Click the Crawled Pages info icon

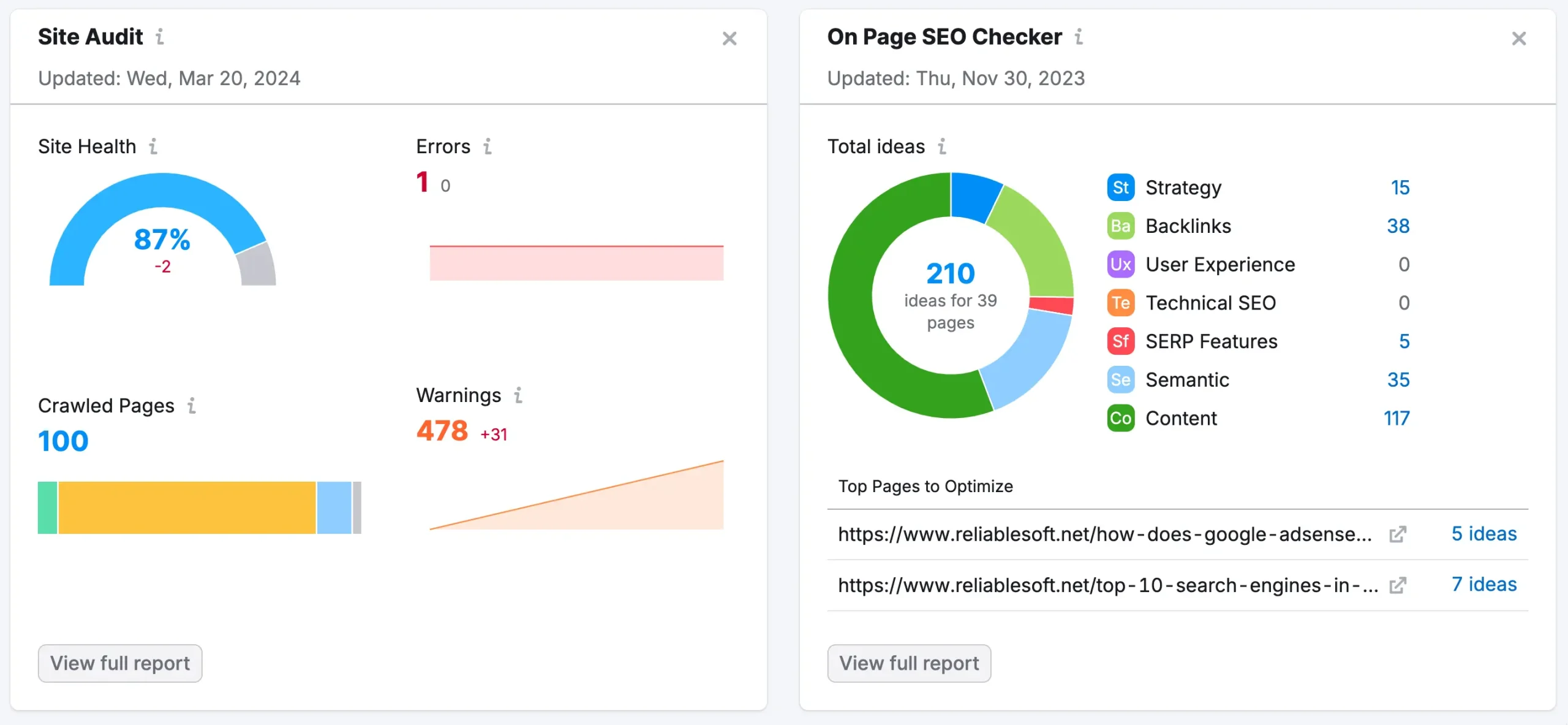(x=192, y=406)
